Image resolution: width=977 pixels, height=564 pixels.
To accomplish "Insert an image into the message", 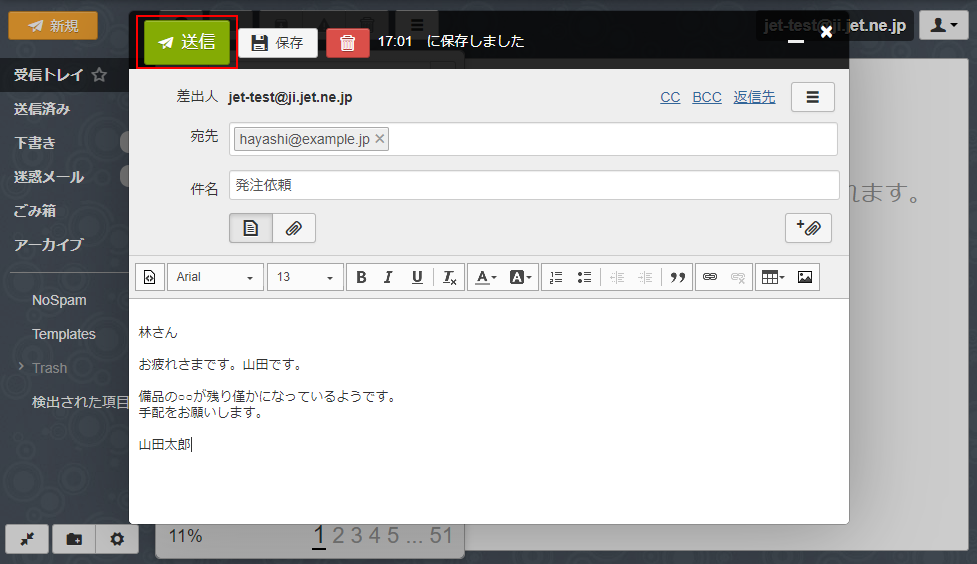I will tap(804, 277).
